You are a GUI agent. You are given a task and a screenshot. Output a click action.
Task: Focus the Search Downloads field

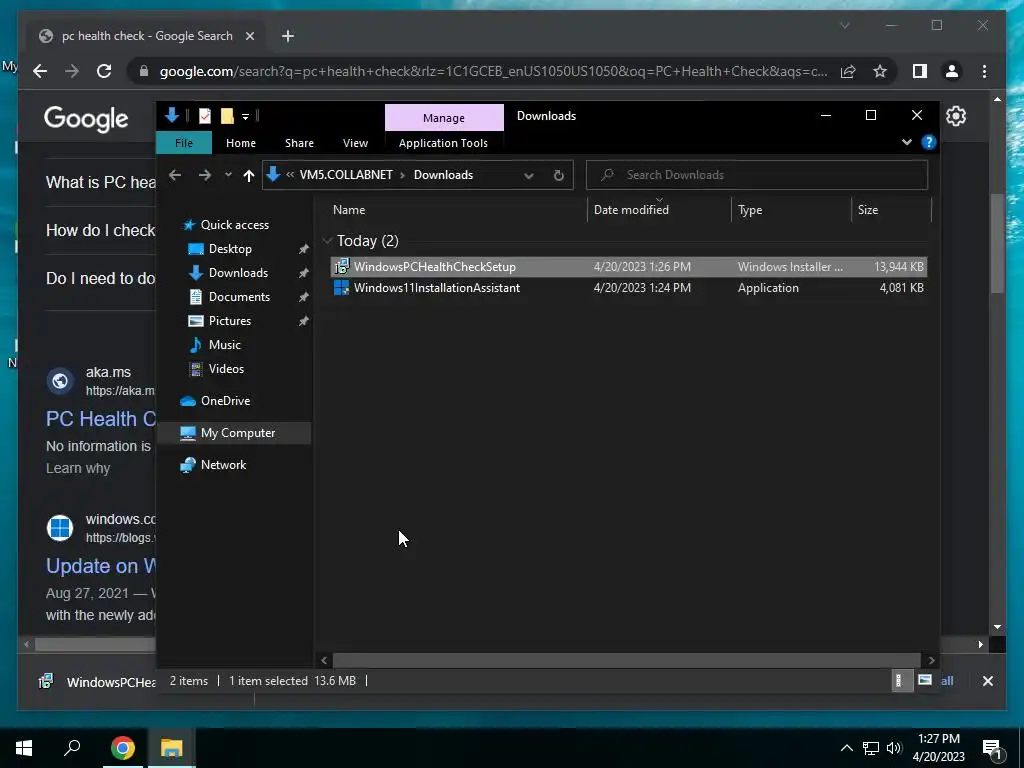(x=757, y=175)
